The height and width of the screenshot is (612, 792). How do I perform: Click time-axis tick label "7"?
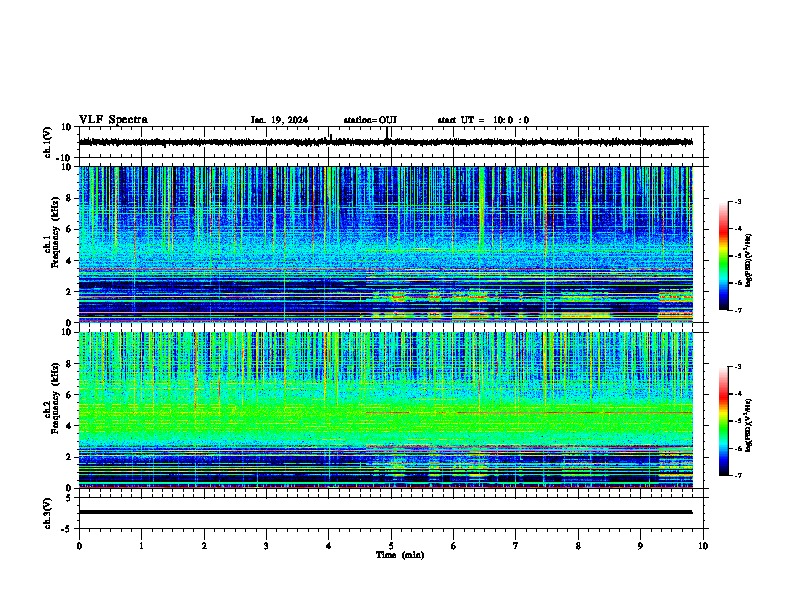tap(516, 546)
